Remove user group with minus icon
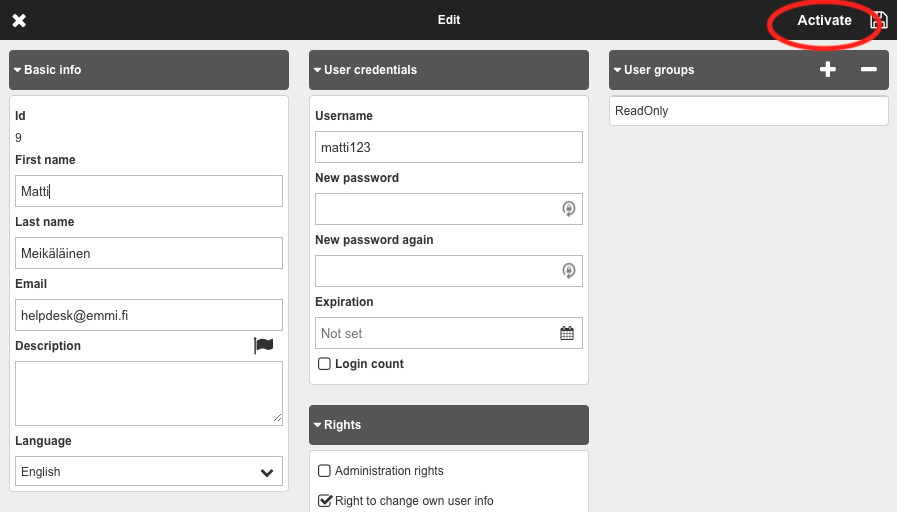Viewport: 897px width, 512px height. coord(868,70)
